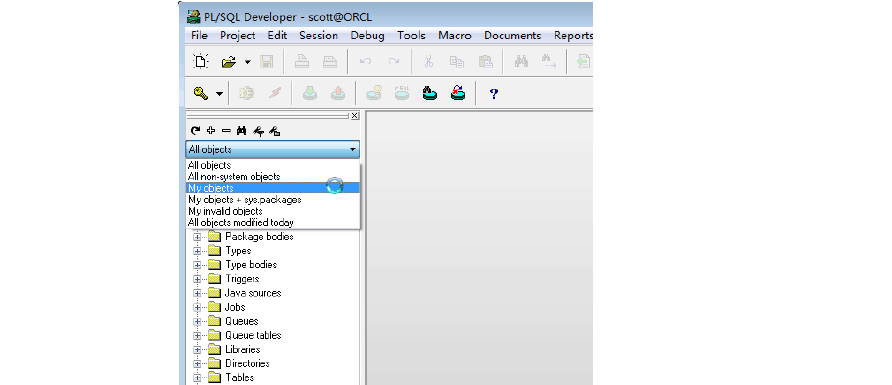Click the Find binoculars icon in main toolbar
The image size is (892, 385).
point(521,61)
